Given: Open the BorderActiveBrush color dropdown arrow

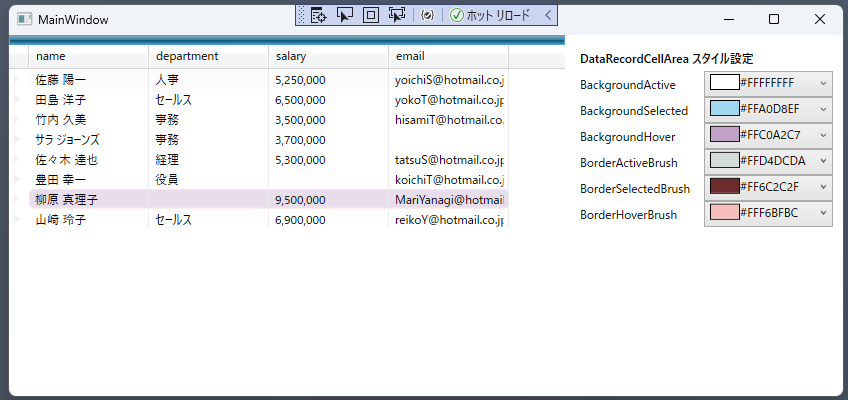Looking at the screenshot, I should [823, 161].
